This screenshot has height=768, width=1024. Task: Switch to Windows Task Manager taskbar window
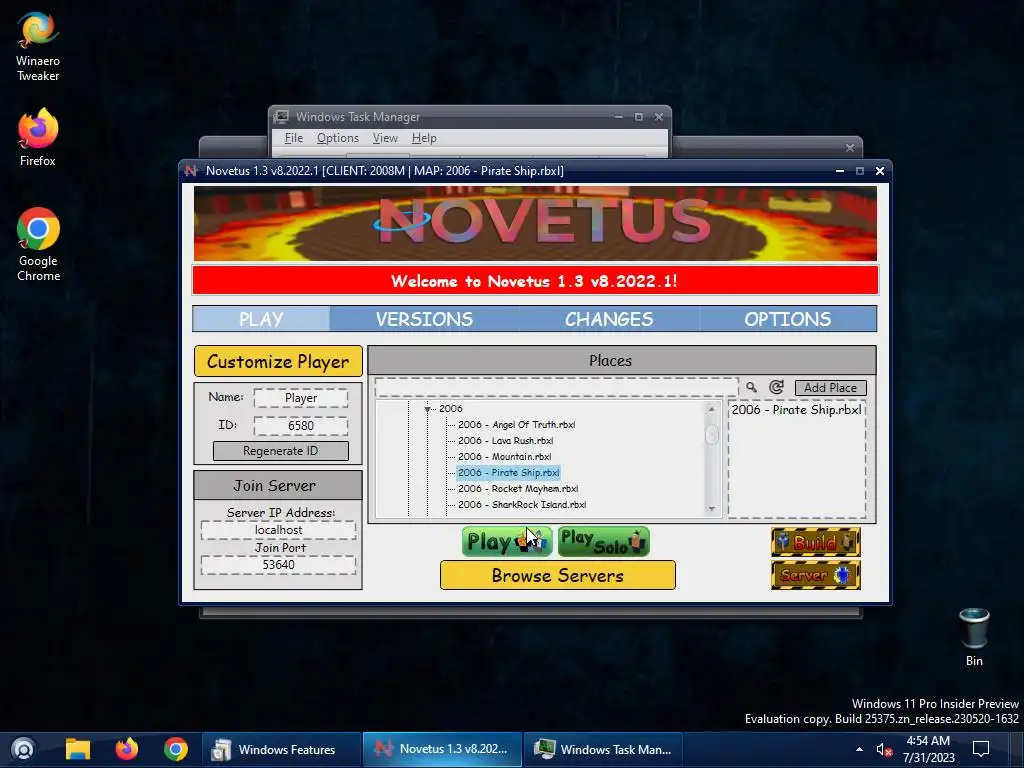tap(603, 749)
